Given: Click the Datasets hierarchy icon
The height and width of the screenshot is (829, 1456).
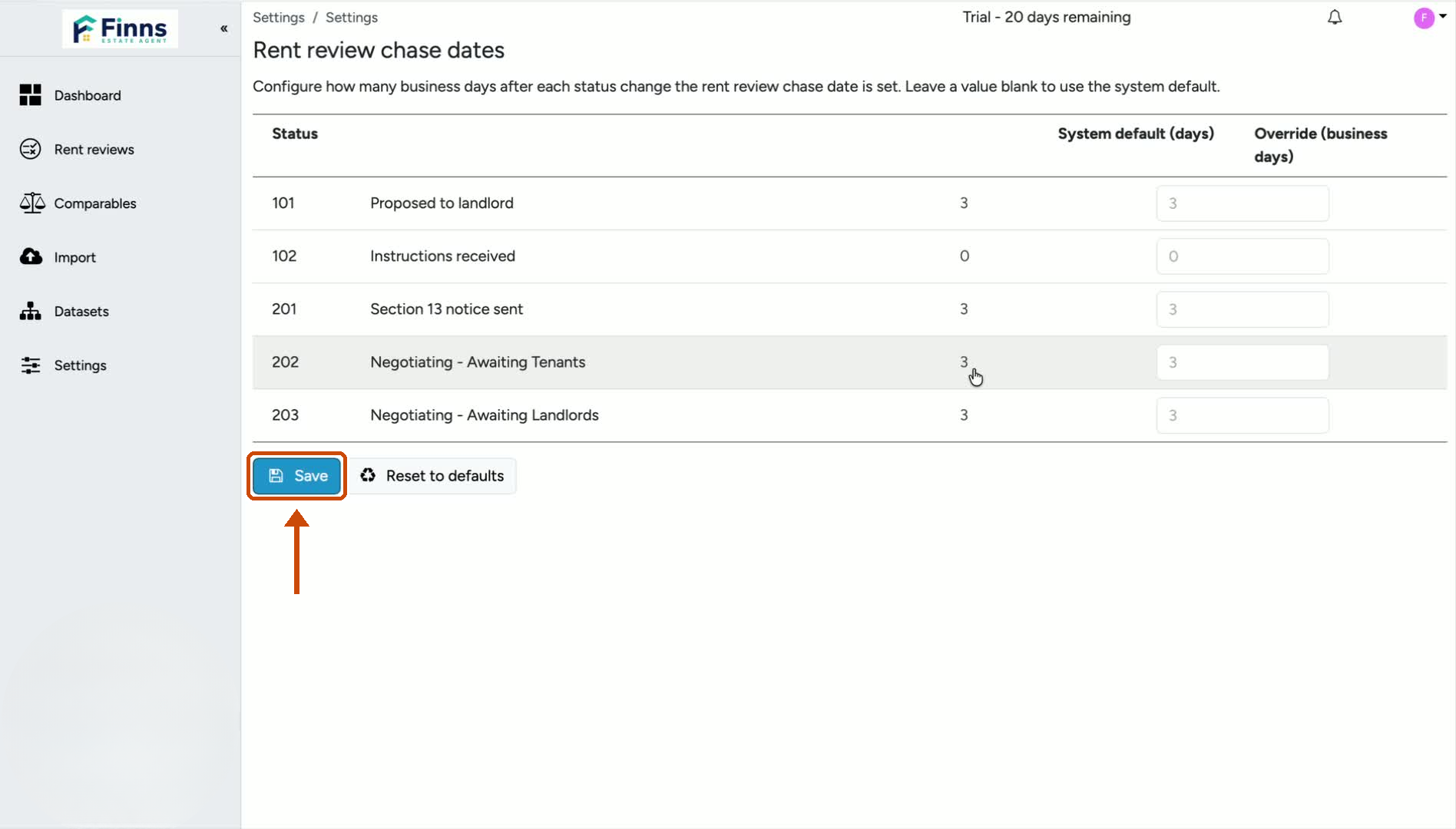Looking at the screenshot, I should click(x=30, y=311).
